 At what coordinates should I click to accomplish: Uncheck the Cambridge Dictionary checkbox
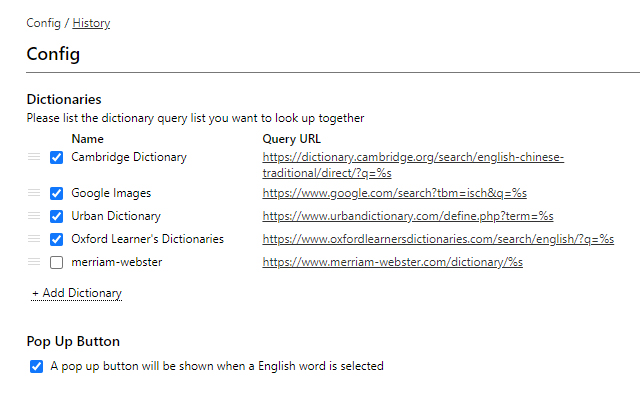coord(56,158)
